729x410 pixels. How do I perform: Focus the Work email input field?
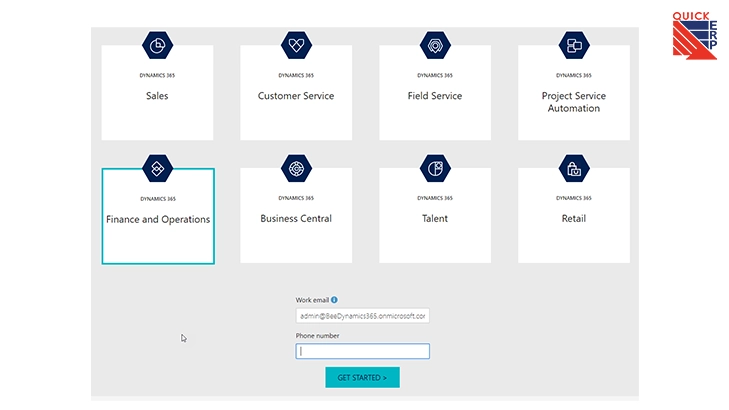click(x=363, y=316)
